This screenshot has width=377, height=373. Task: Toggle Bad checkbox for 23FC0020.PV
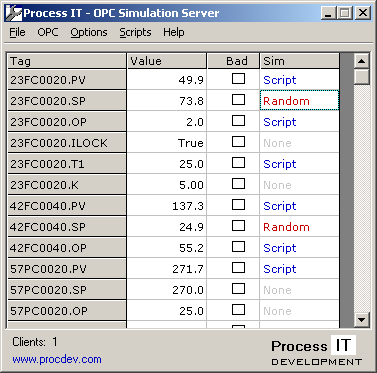tap(238, 79)
